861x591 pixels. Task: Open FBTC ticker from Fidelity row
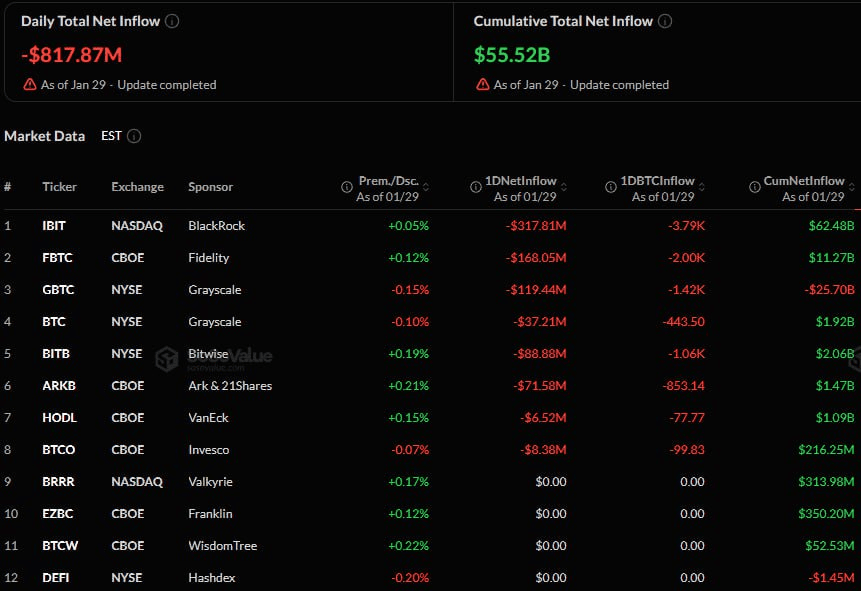coord(56,257)
